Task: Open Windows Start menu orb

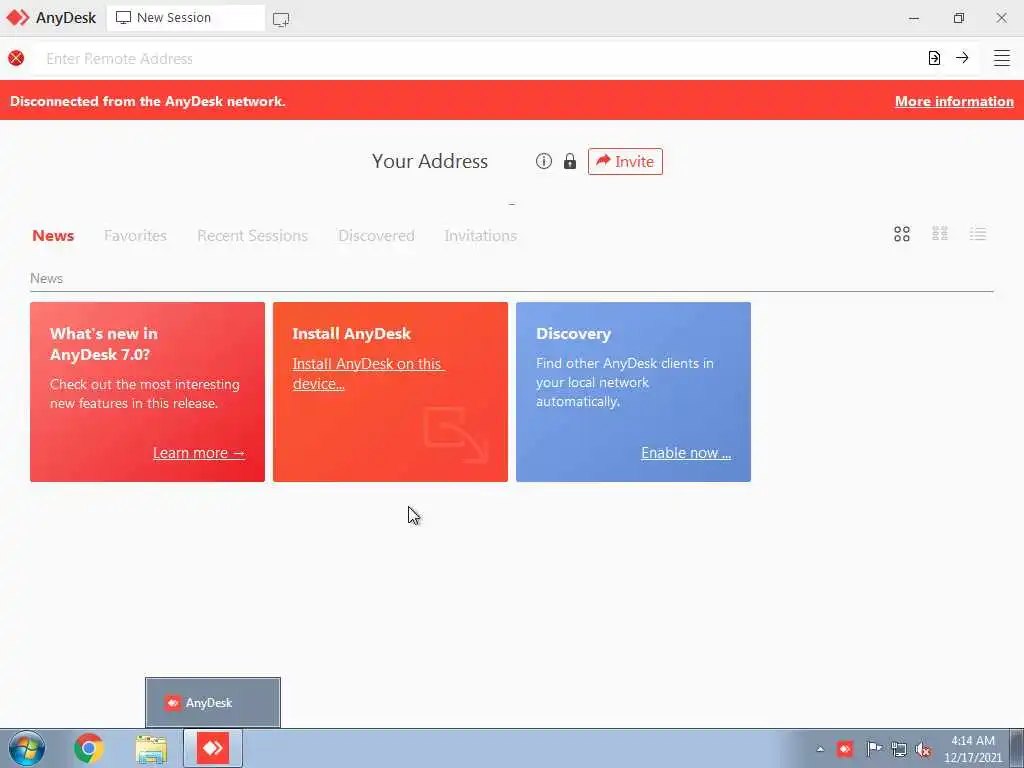Action: 27,748
